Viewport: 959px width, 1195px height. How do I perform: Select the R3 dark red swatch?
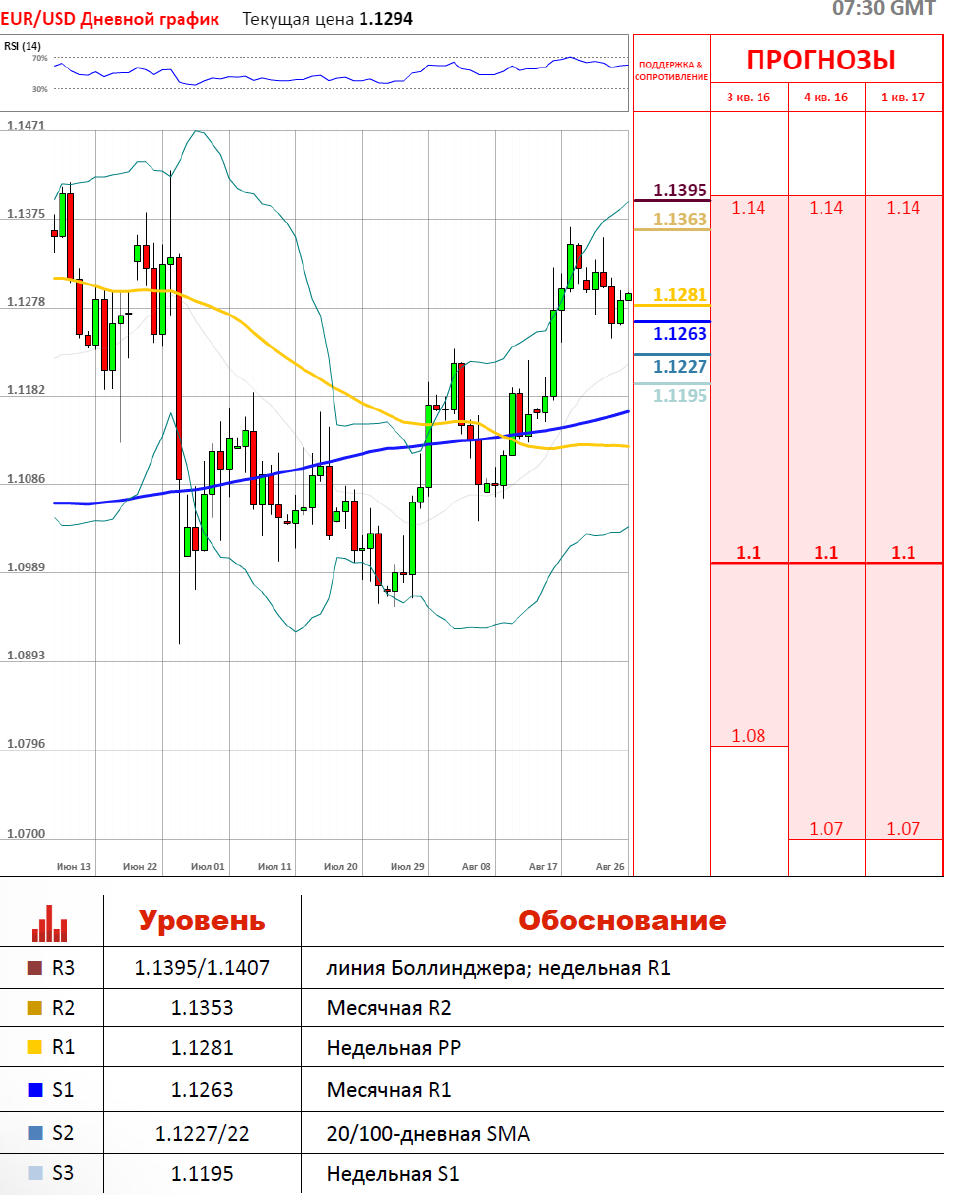[x=34, y=968]
